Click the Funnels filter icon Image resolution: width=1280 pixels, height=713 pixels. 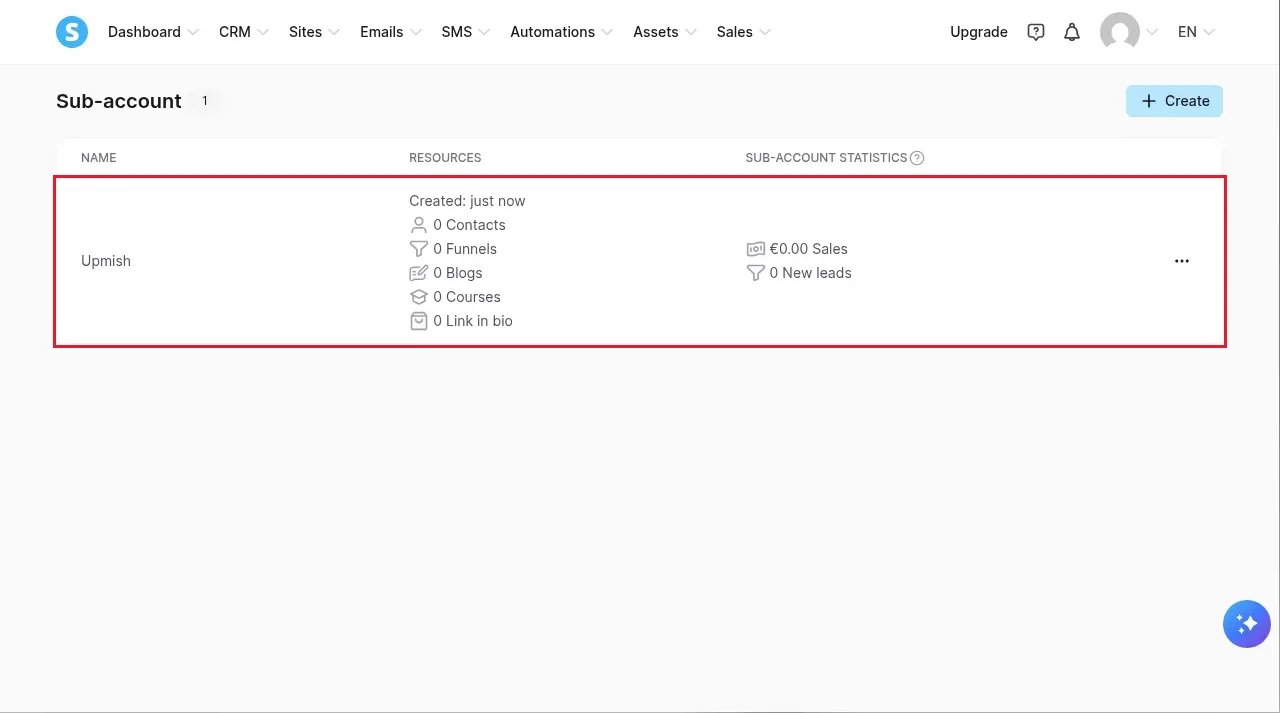point(419,249)
